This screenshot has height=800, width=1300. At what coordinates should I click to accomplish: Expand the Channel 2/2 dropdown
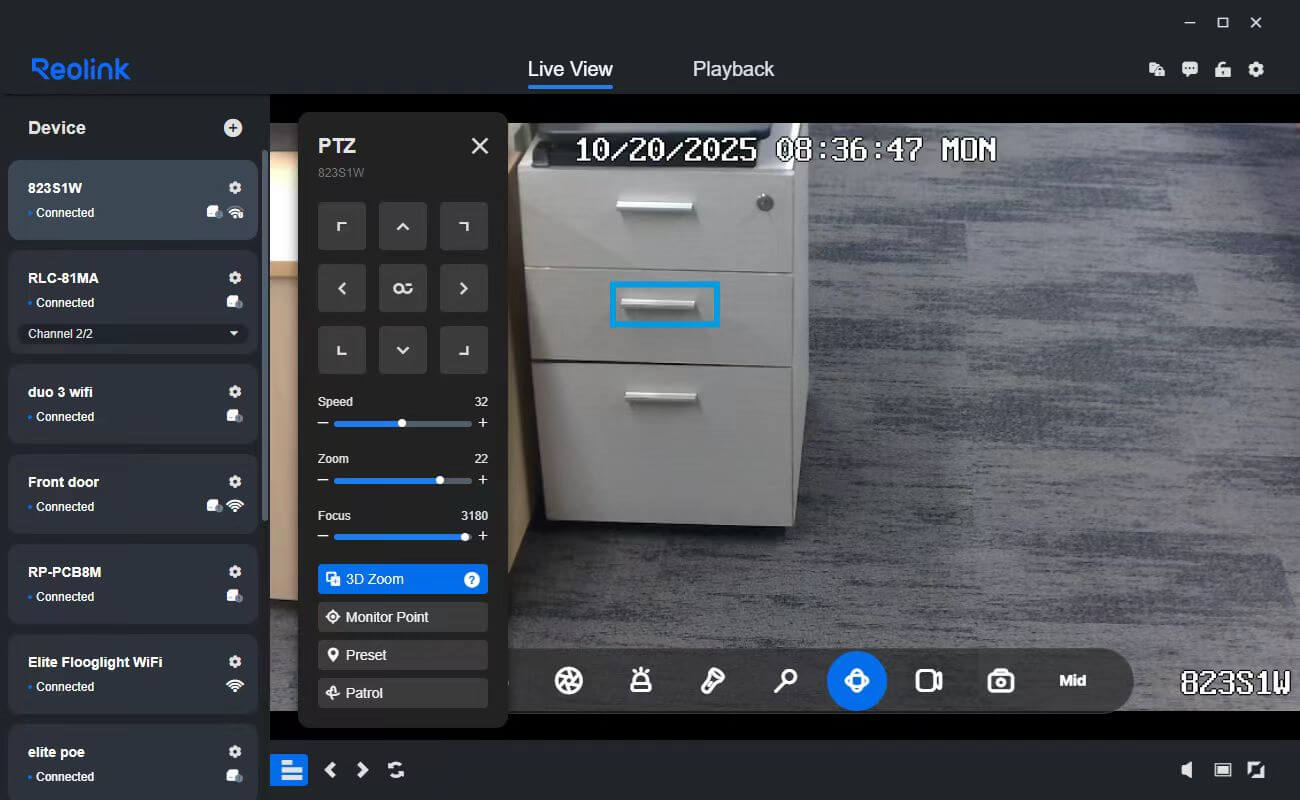133,333
